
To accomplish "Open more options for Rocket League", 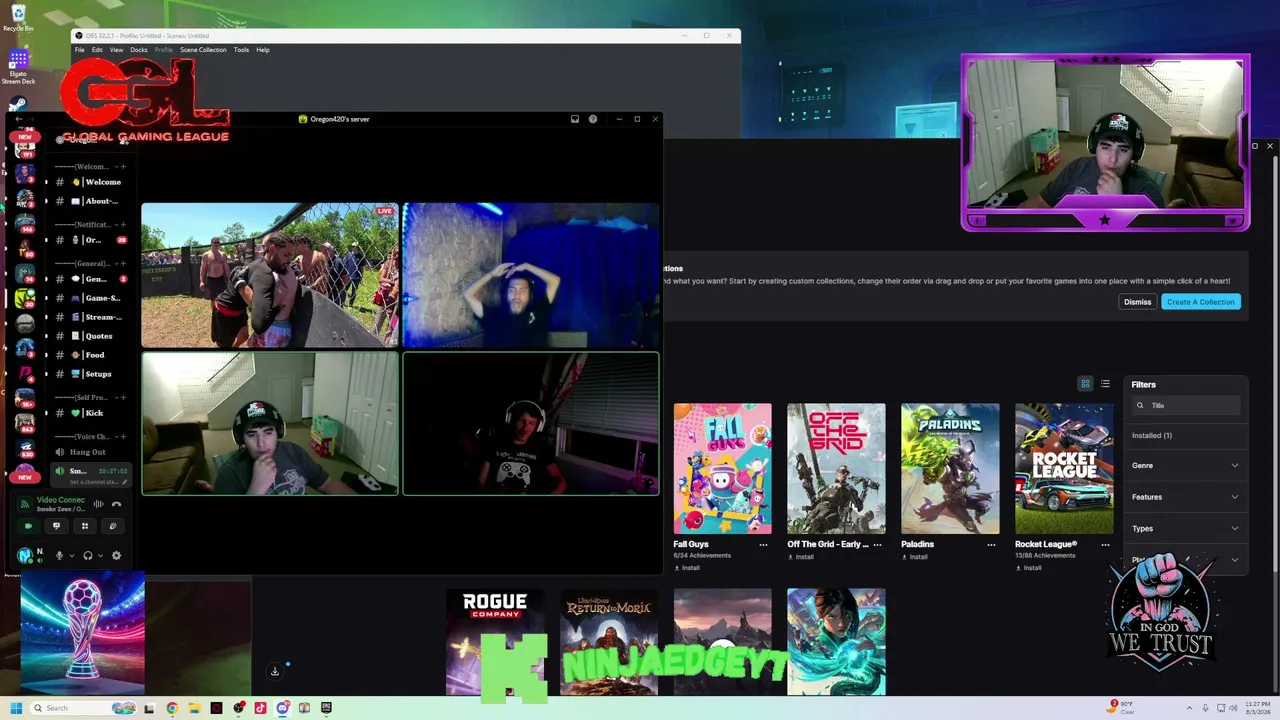I will (1106, 545).
